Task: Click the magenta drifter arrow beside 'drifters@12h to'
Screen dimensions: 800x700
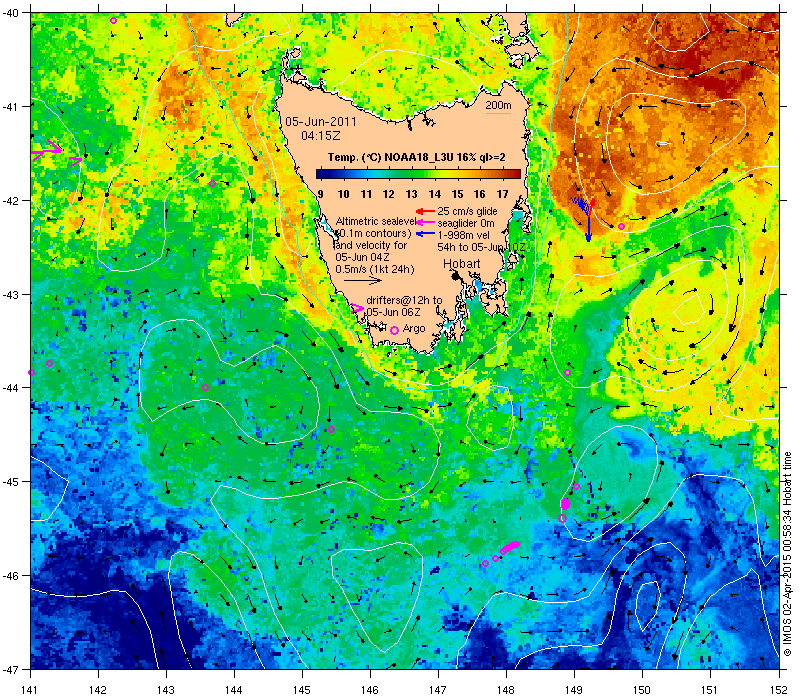Action: point(358,309)
